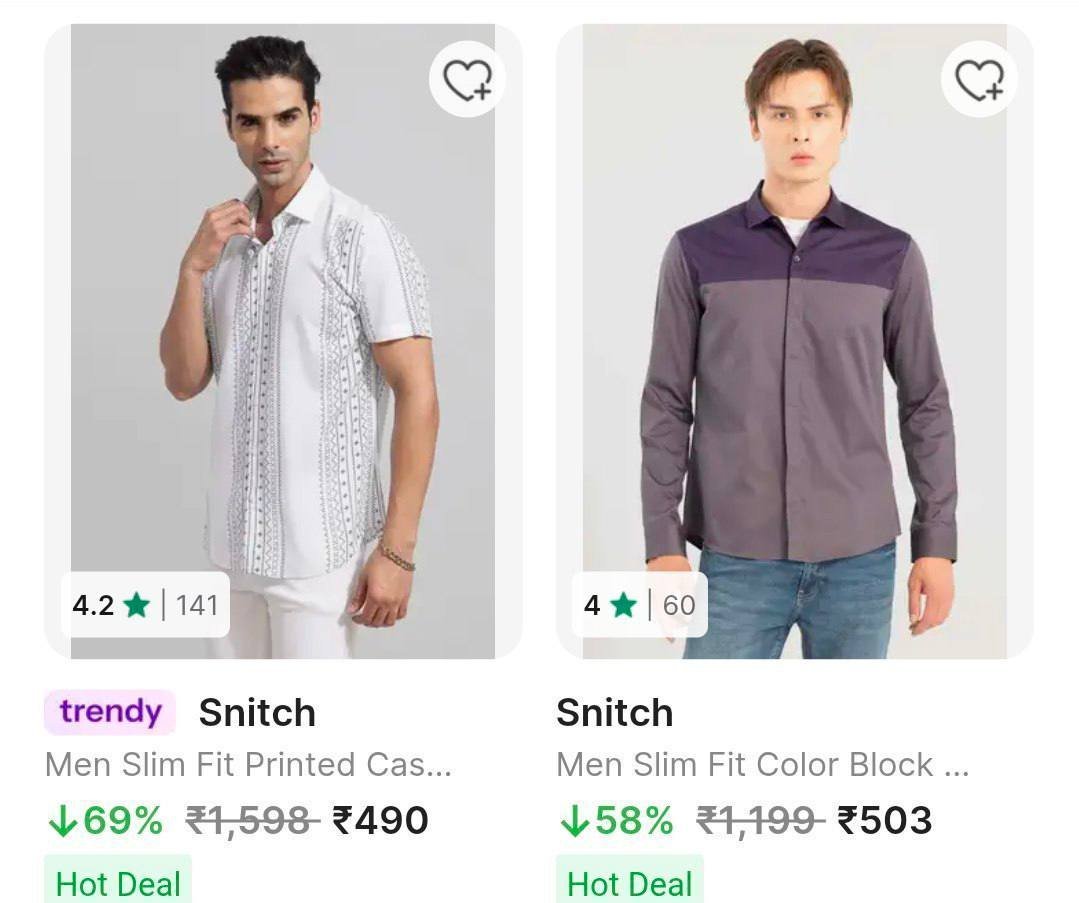Open Snitch brand of color block shirt

(614, 713)
